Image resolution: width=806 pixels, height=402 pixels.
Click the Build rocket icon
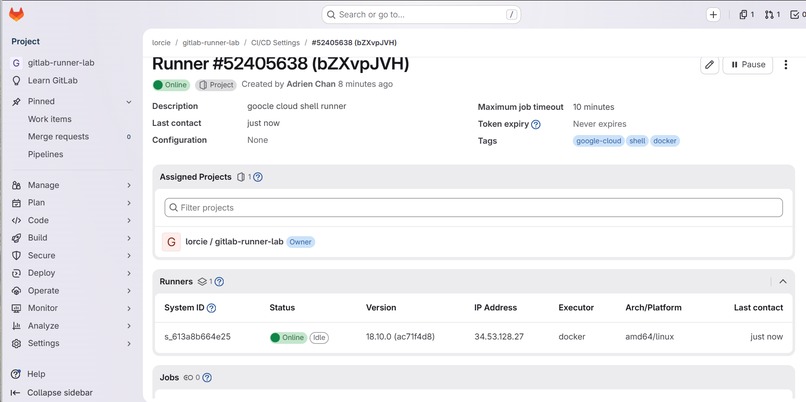(x=16, y=238)
